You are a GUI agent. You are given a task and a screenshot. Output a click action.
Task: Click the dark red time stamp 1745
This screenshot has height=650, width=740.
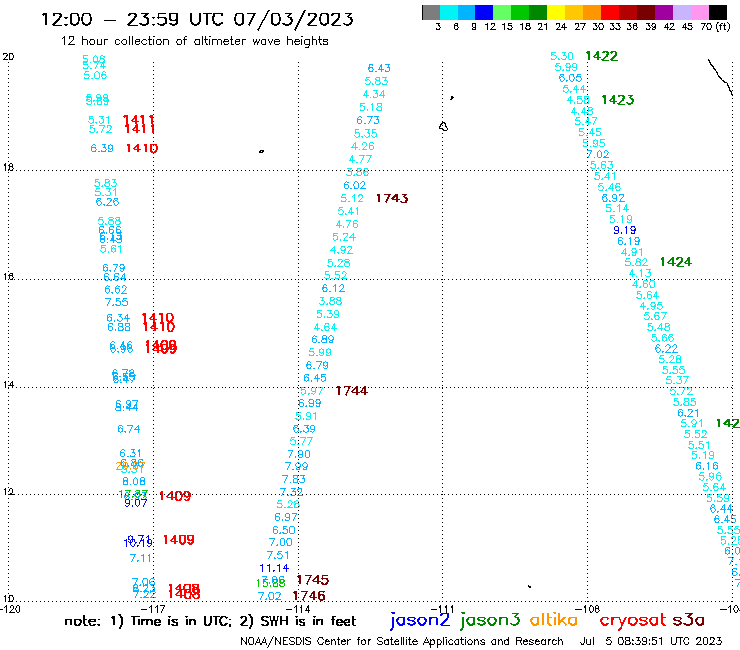pos(312,580)
